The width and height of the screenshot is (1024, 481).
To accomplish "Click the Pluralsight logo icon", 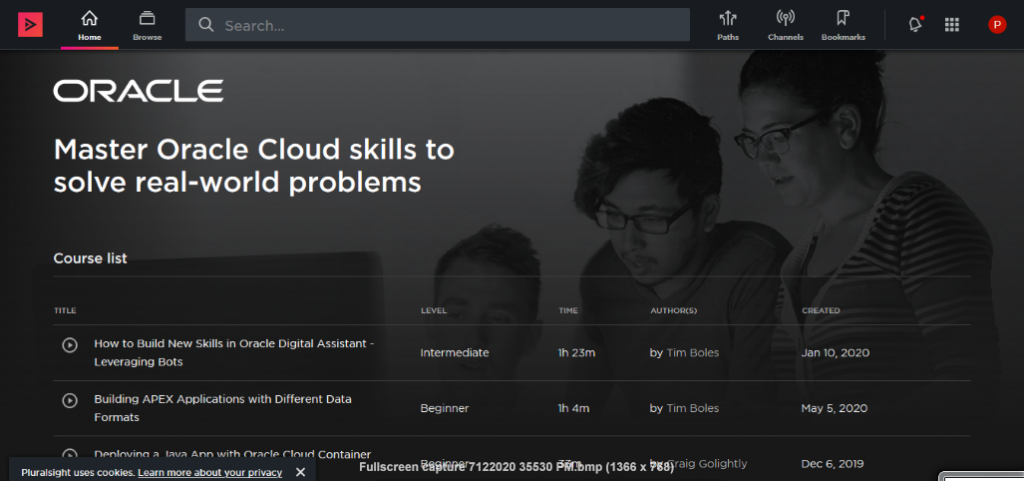I will (30, 25).
